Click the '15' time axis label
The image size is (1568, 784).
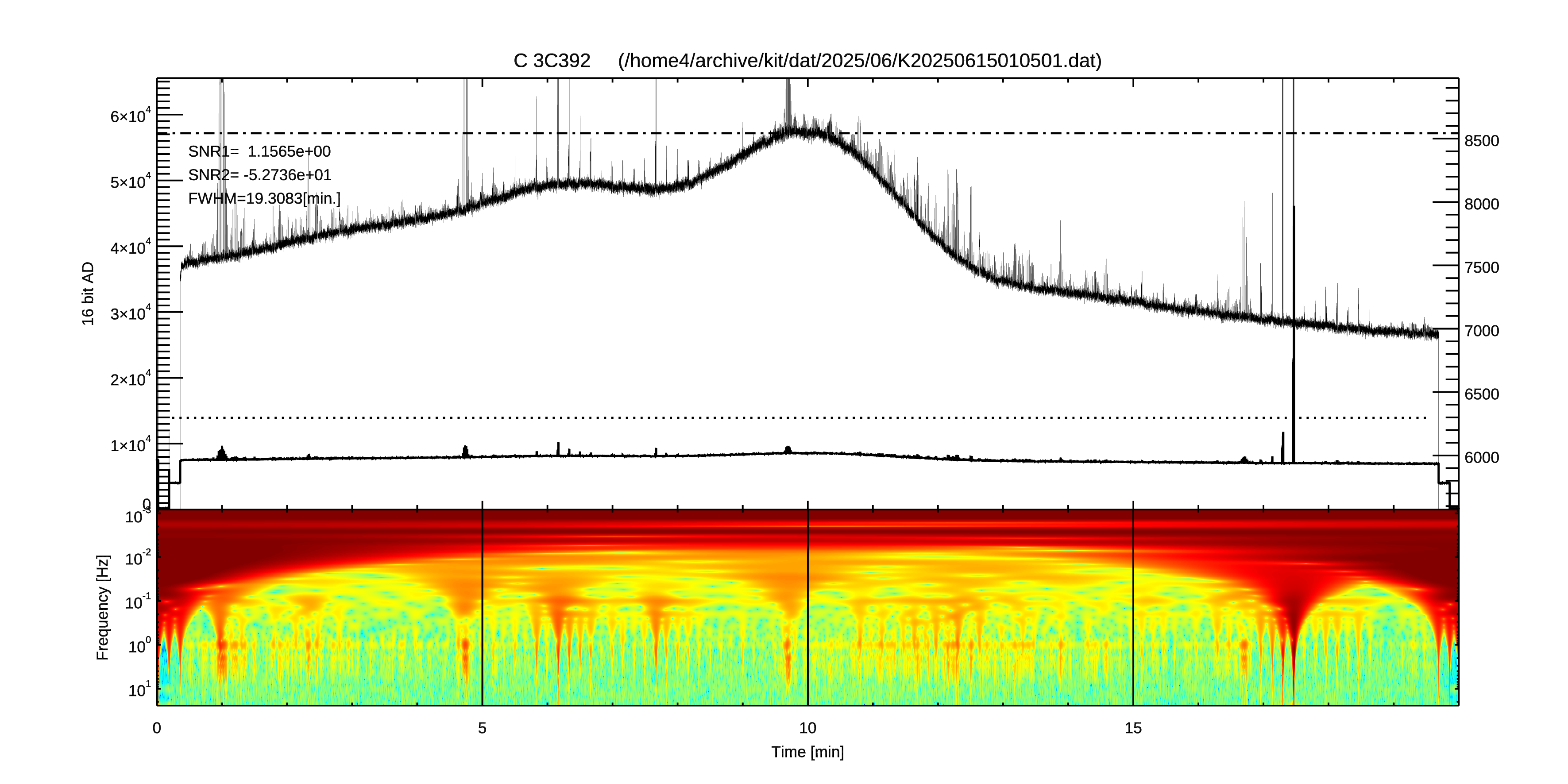click(1133, 728)
